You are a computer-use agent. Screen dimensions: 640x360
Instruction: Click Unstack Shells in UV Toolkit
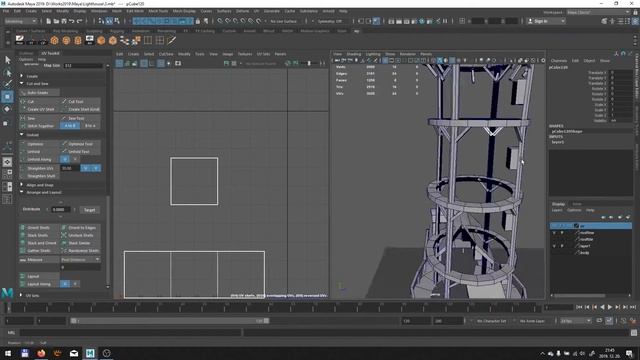(x=80, y=235)
